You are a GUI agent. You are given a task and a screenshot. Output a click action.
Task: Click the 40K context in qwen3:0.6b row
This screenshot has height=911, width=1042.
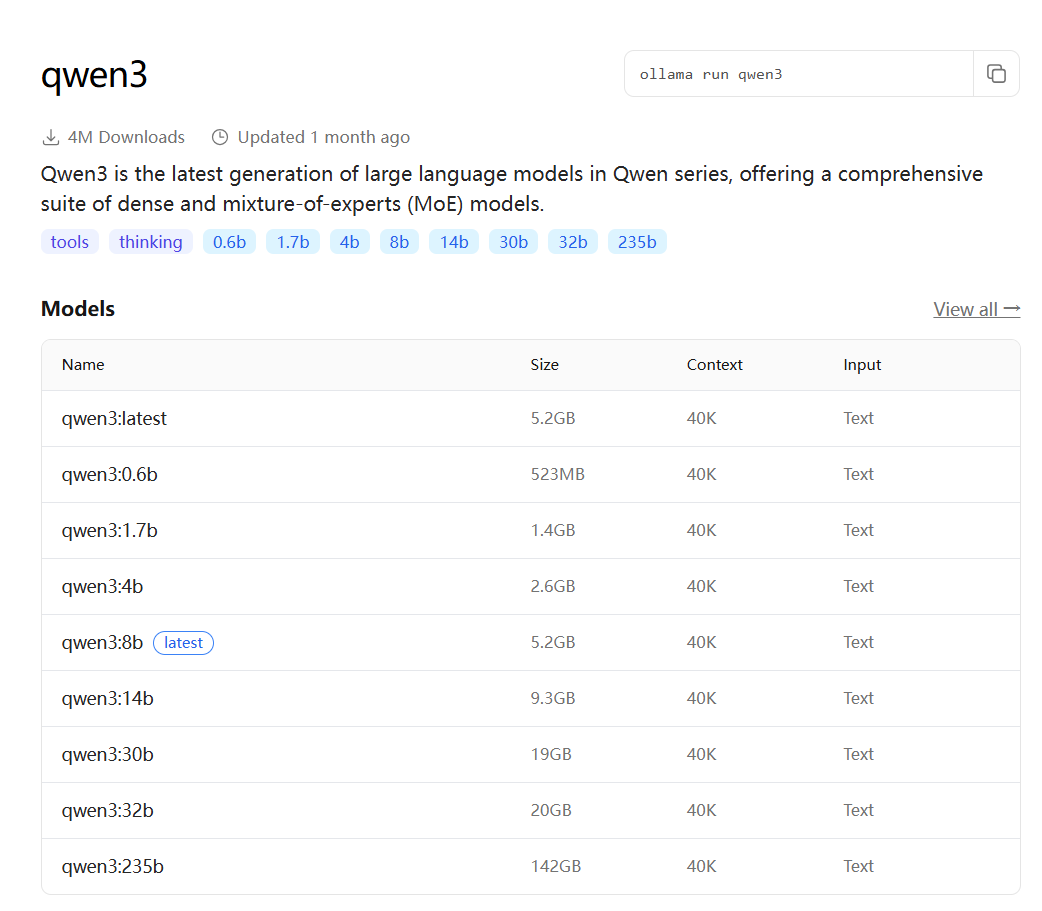[702, 474]
